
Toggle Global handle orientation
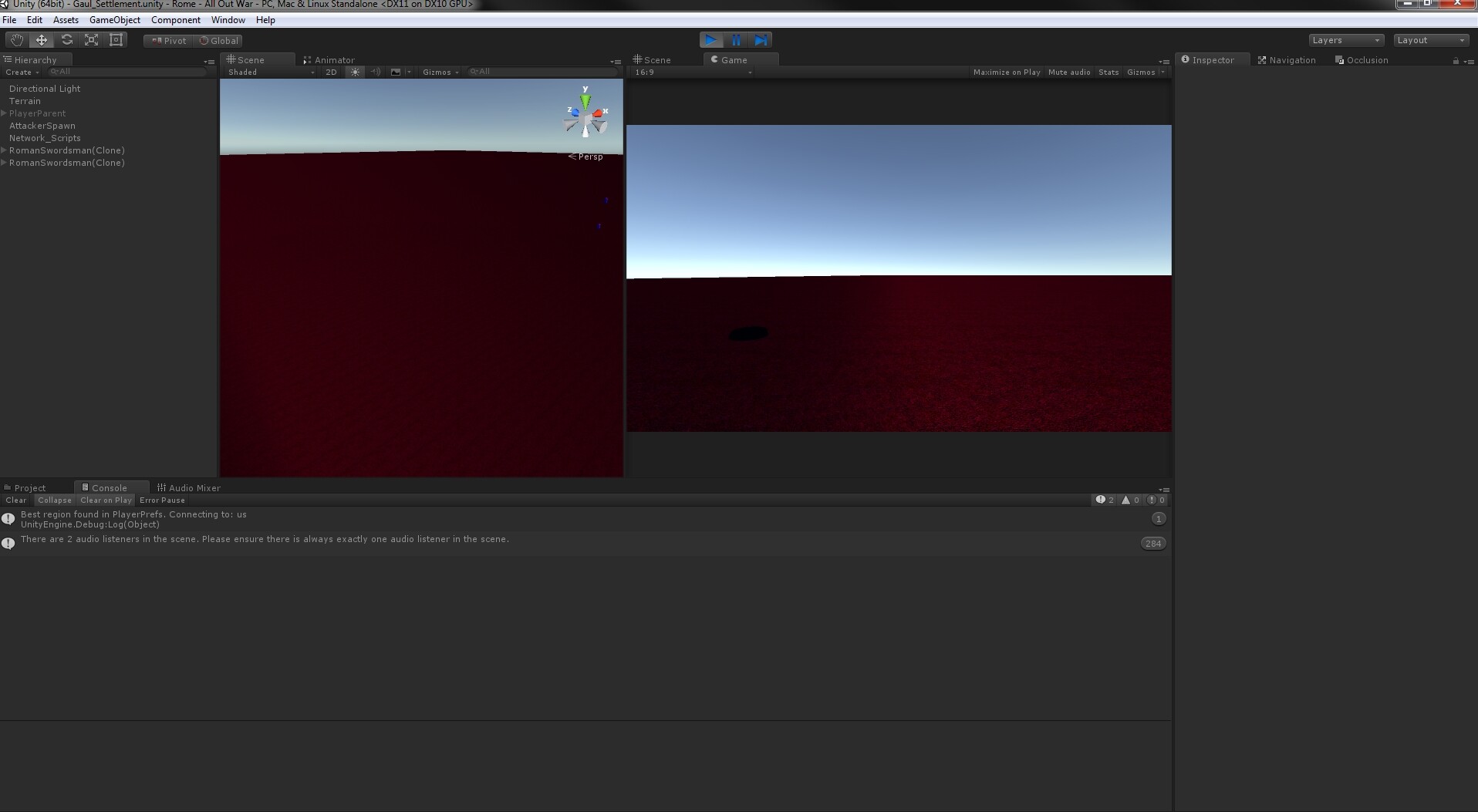(218, 40)
